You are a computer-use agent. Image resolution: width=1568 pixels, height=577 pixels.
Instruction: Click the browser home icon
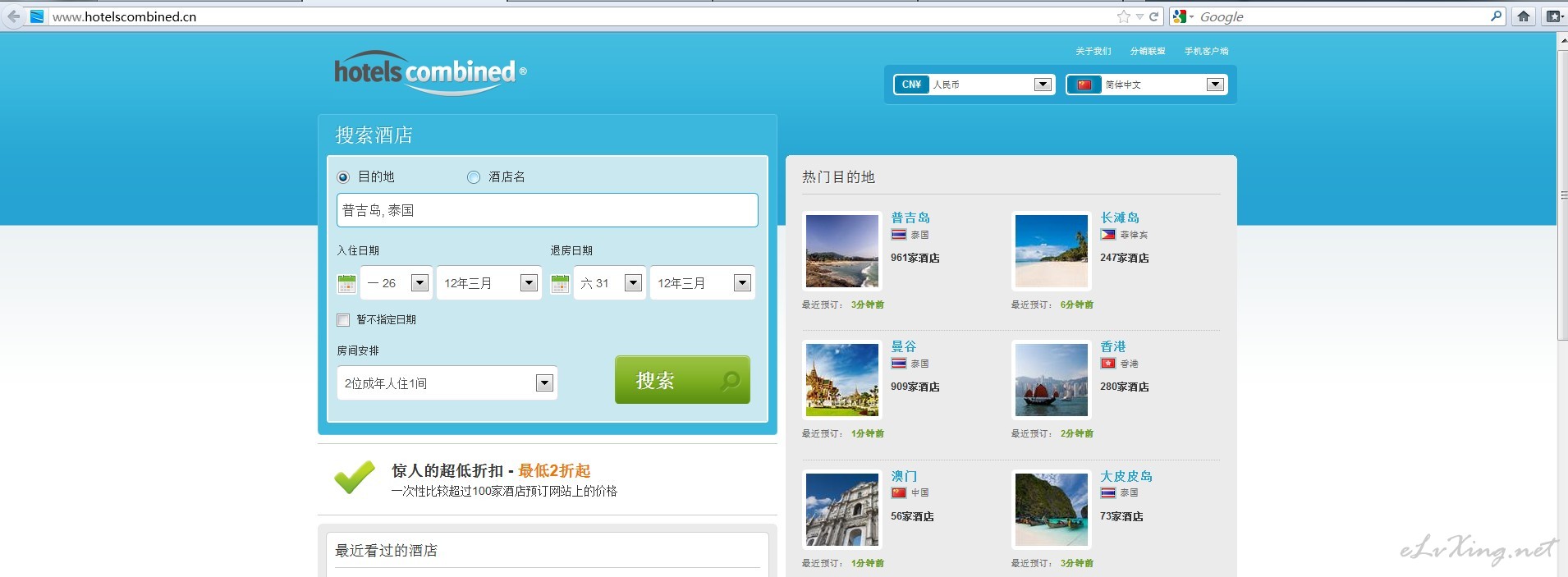[1523, 16]
